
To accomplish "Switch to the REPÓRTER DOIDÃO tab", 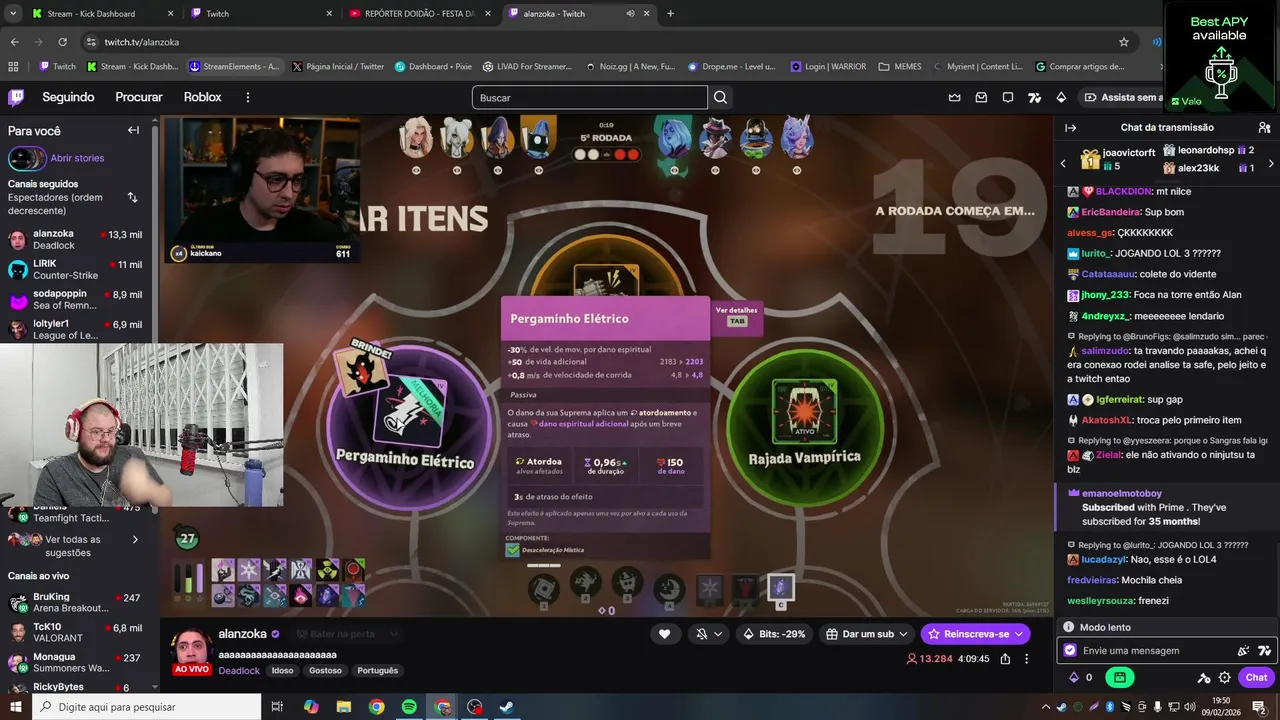I will (420, 14).
